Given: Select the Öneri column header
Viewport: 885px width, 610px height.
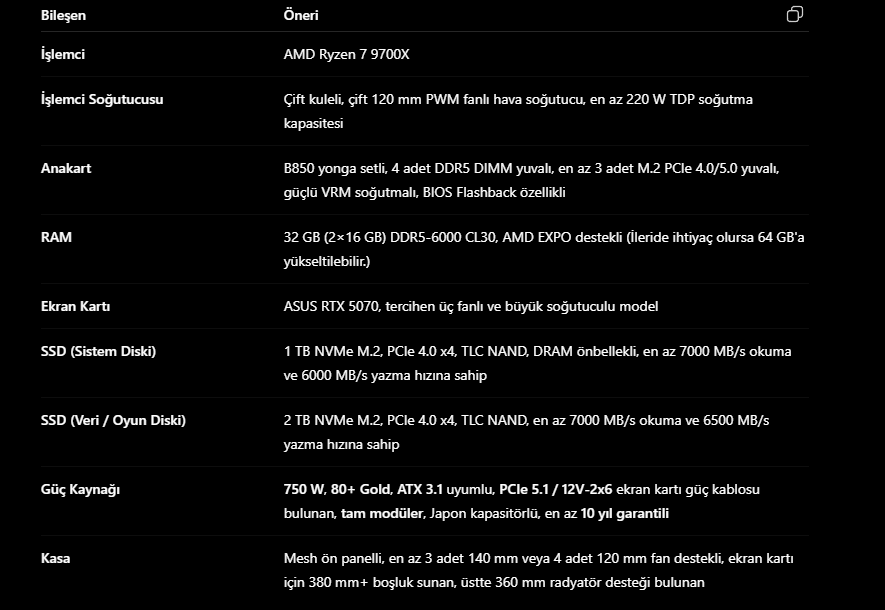Looking at the screenshot, I should point(301,15).
